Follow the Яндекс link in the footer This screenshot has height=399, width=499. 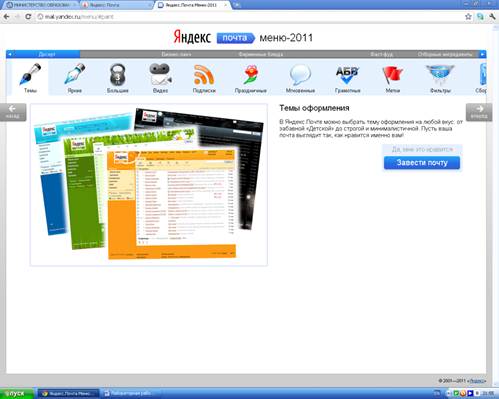(477, 381)
